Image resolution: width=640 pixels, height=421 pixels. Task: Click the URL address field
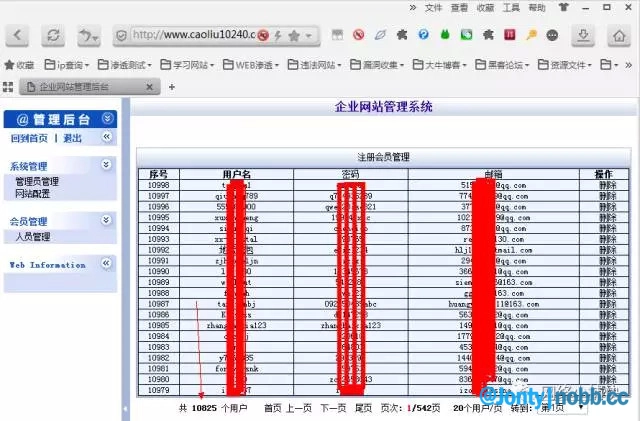(190, 35)
